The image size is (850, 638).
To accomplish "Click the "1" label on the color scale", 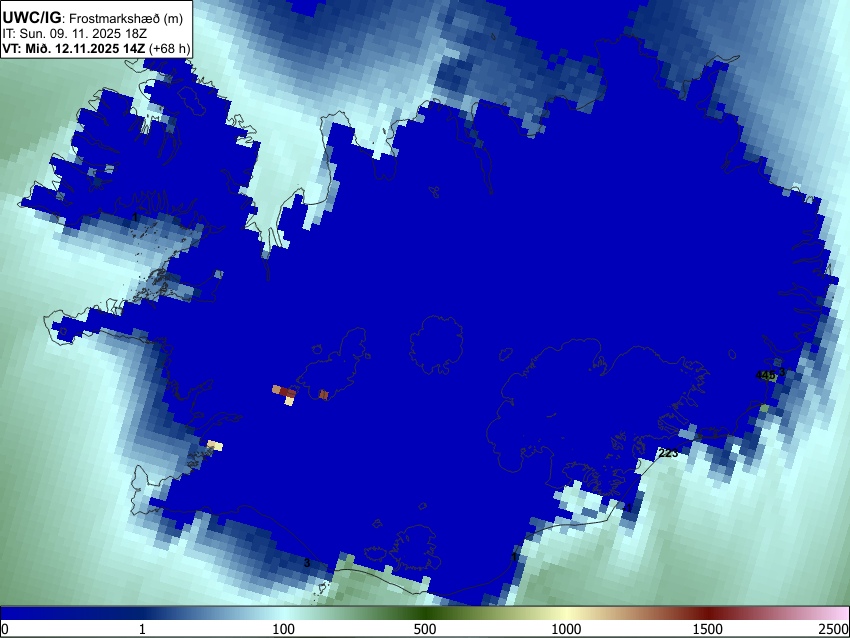I will tap(142, 629).
